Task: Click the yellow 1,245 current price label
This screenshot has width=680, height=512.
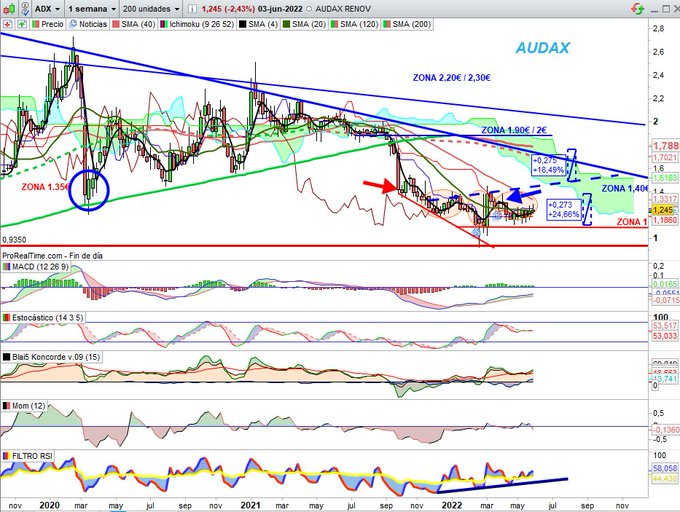Action: (663, 210)
